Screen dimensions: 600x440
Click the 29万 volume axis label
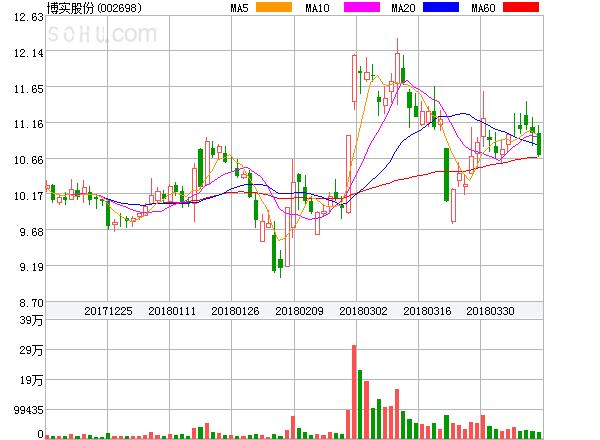click(x=31, y=350)
